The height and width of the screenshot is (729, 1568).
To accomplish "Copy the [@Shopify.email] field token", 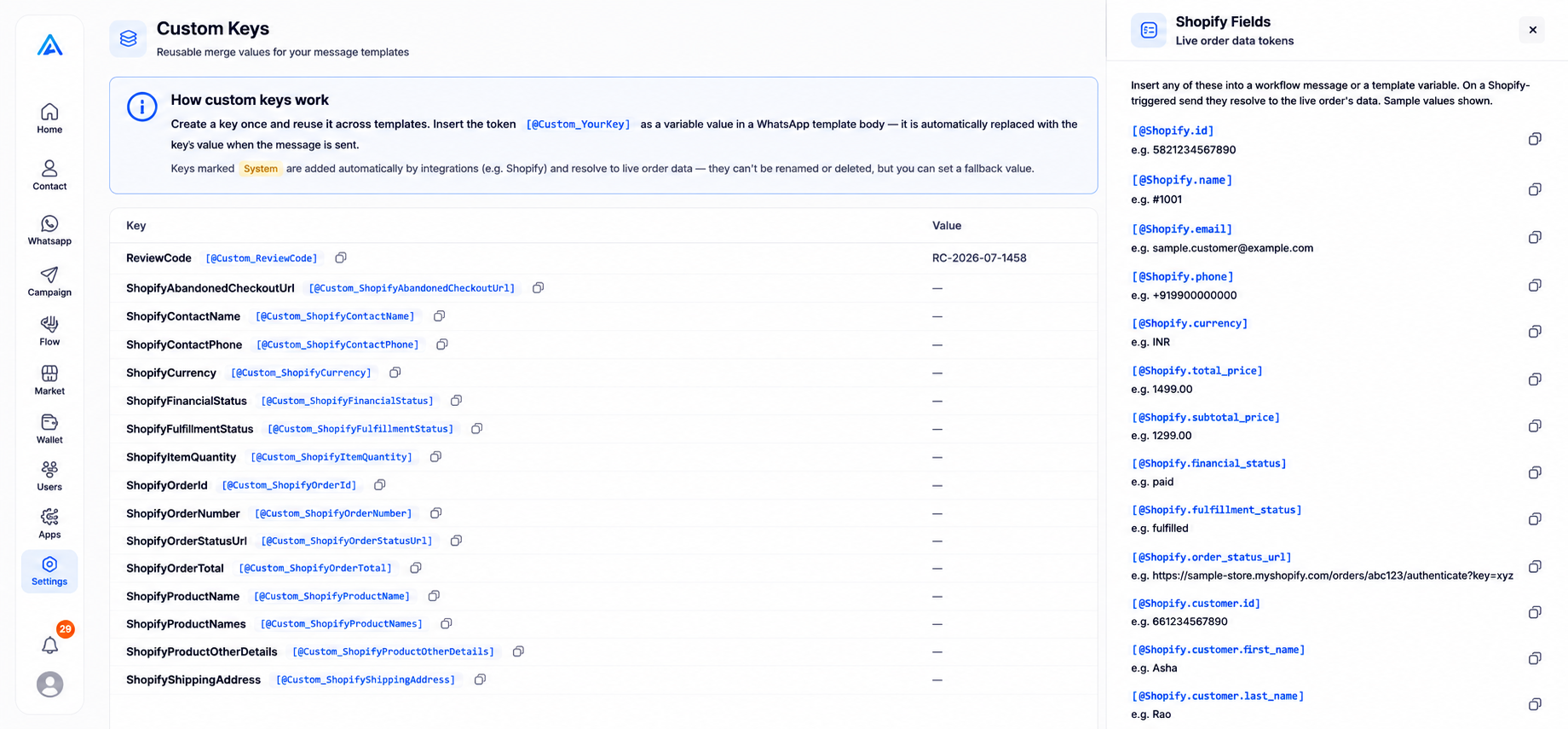I will click(1535, 237).
